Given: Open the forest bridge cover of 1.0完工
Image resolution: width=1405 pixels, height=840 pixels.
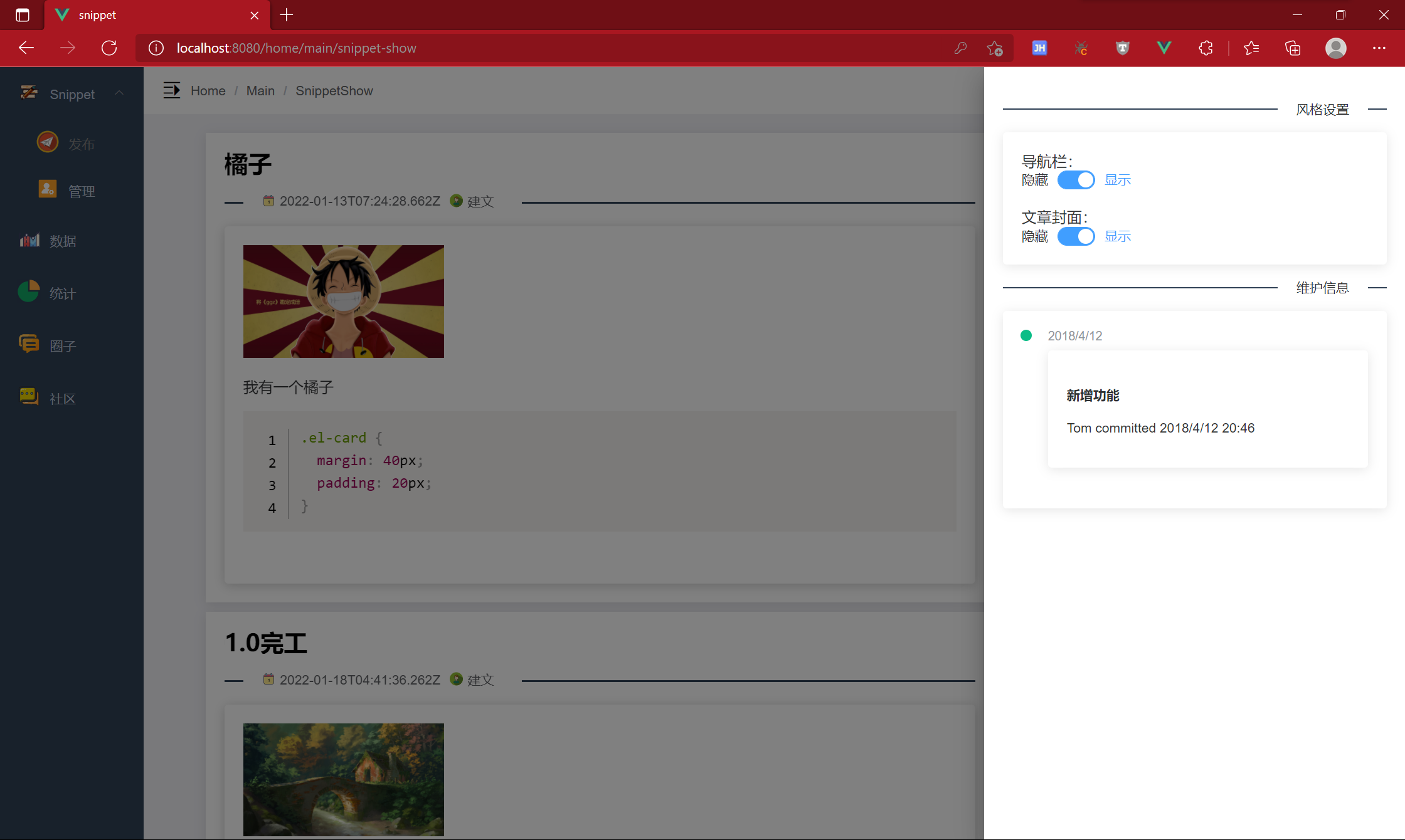Looking at the screenshot, I should (x=344, y=780).
